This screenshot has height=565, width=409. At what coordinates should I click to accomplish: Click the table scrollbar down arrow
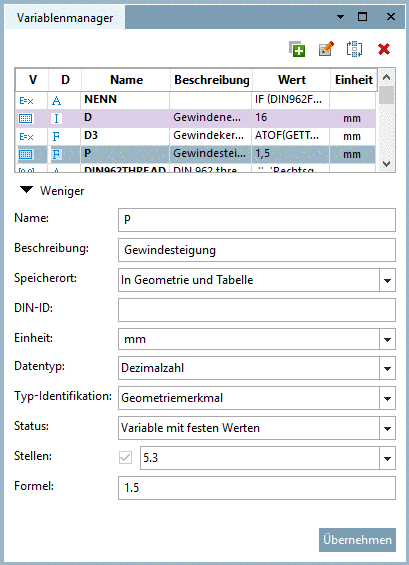pos(386,164)
